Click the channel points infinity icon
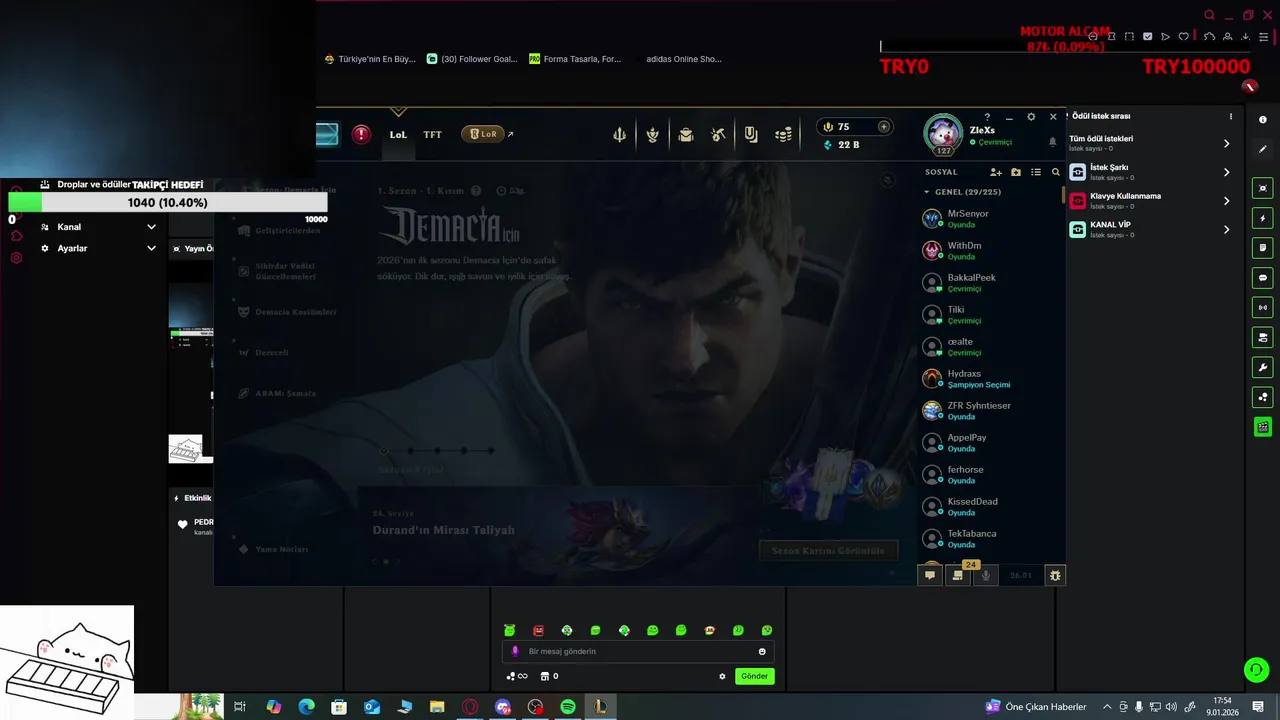The image size is (1280, 720). point(516,676)
